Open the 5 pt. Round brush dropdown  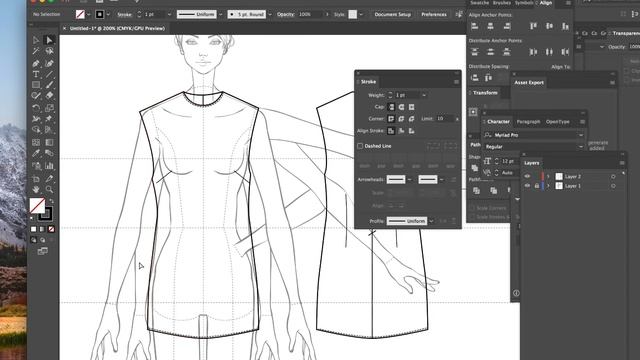click(270, 14)
